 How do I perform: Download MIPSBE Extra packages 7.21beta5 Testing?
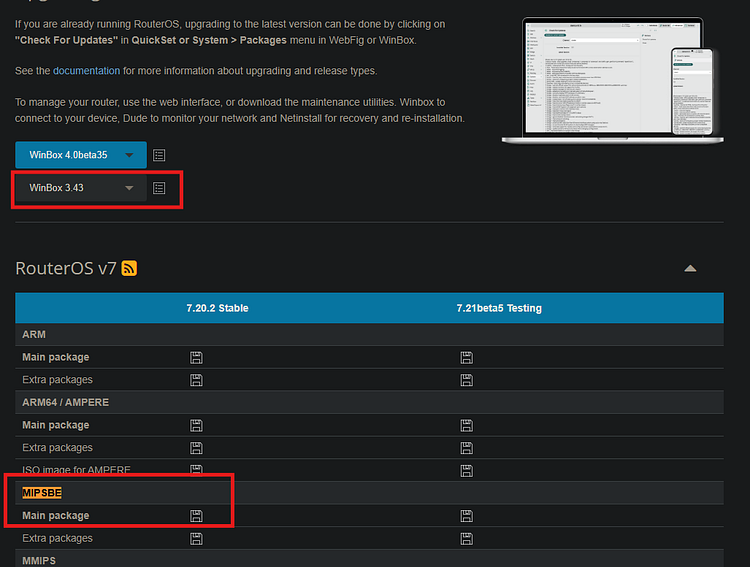pos(466,539)
